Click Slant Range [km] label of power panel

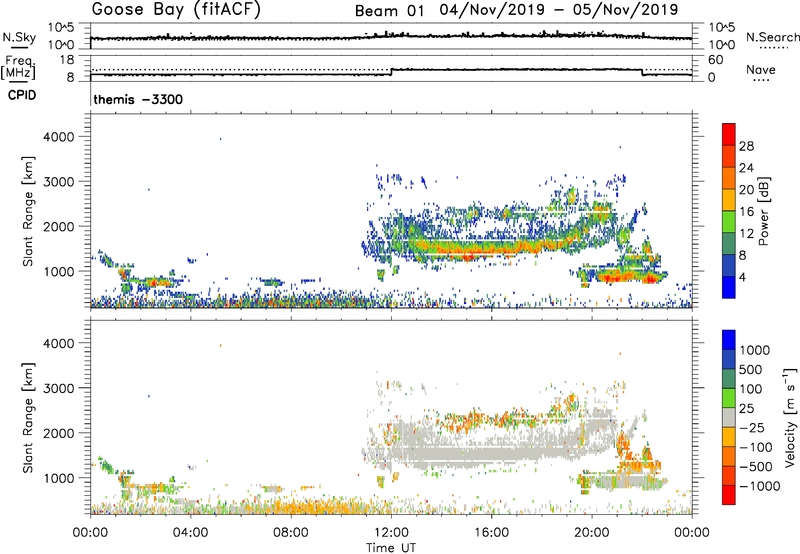(28, 211)
